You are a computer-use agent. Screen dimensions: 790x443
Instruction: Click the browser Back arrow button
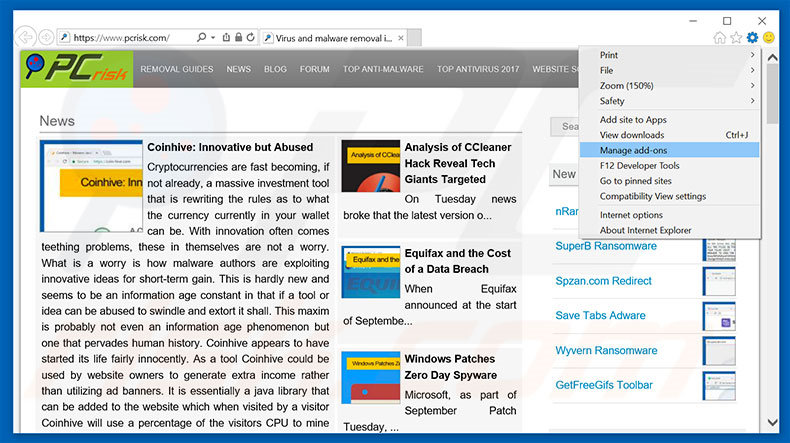coord(25,37)
